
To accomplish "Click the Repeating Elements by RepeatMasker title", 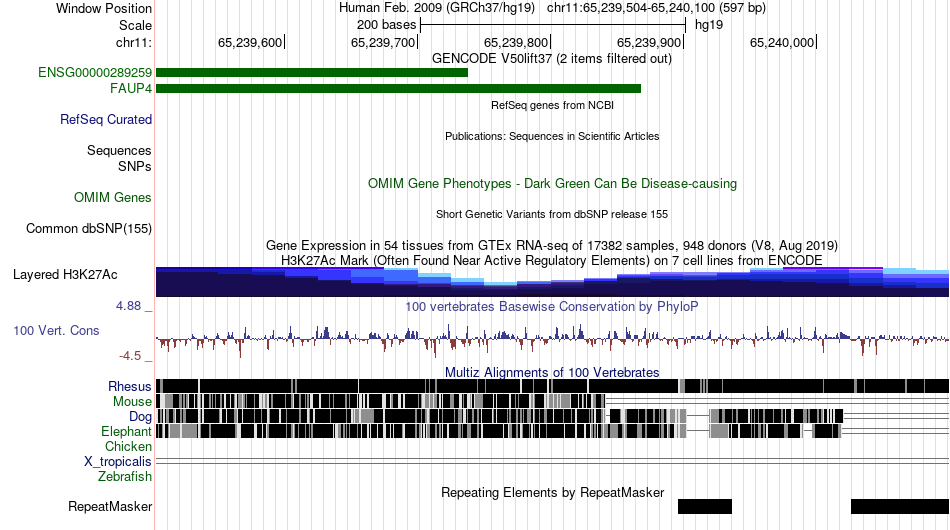I will 552,492.
